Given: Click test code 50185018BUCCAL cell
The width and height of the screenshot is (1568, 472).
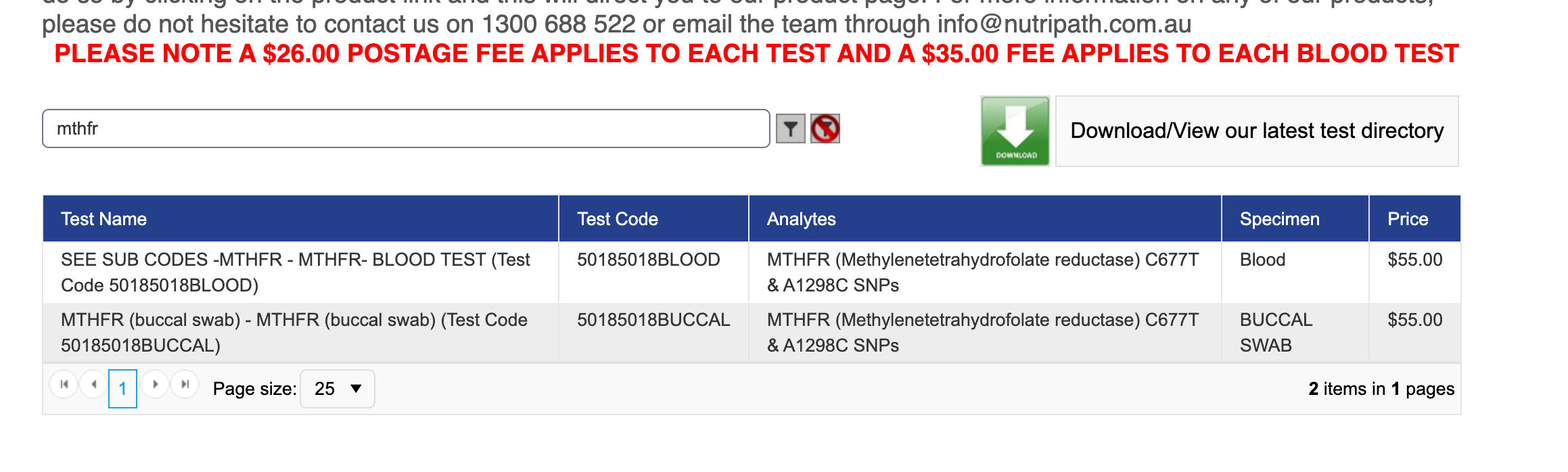Looking at the screenshot, I should (653, 320).
